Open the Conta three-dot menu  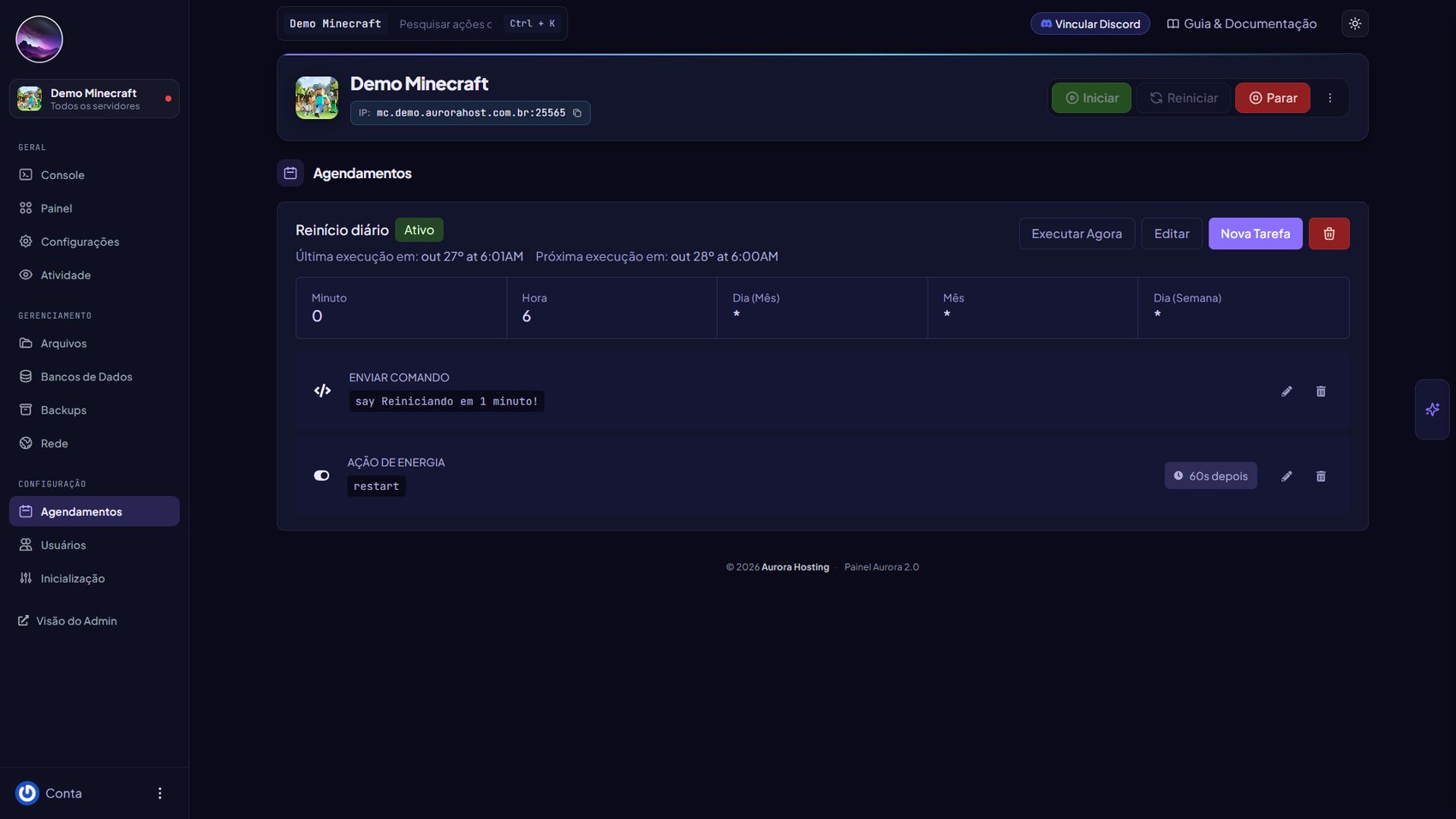[159, 793]
